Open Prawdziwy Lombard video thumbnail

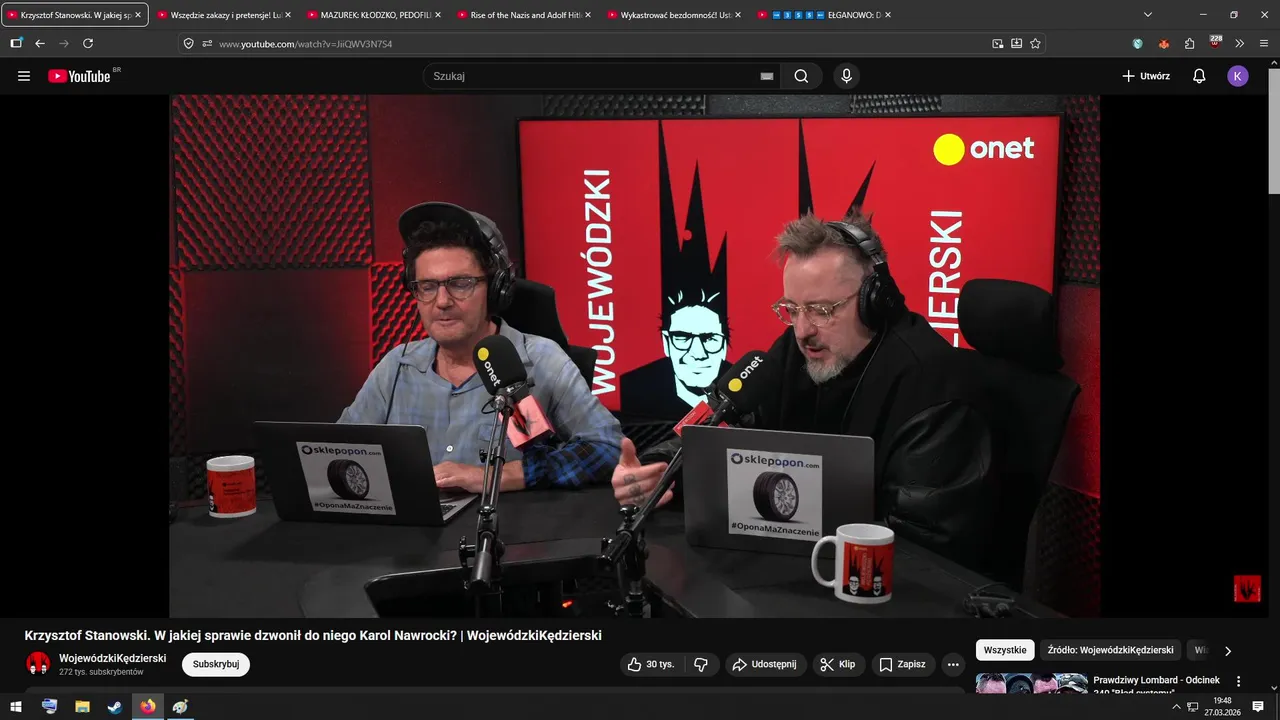pos(1031,684)
